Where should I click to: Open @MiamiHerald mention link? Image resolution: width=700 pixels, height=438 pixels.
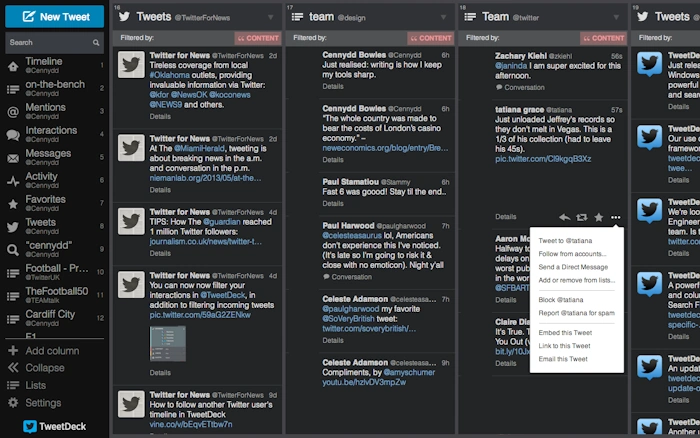(200, 148)
